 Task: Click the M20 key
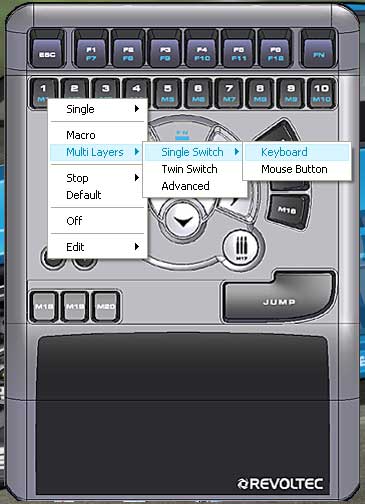tap(106, 307)
